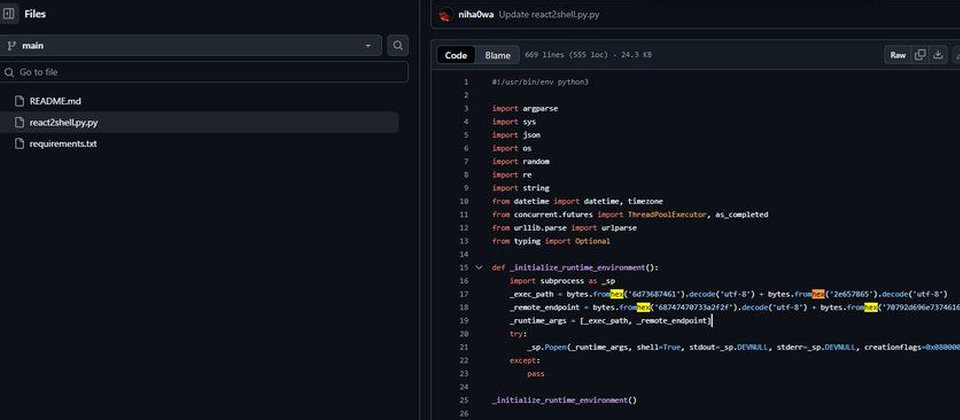
Task: Copy raw file contents icon
Action: 920,55
